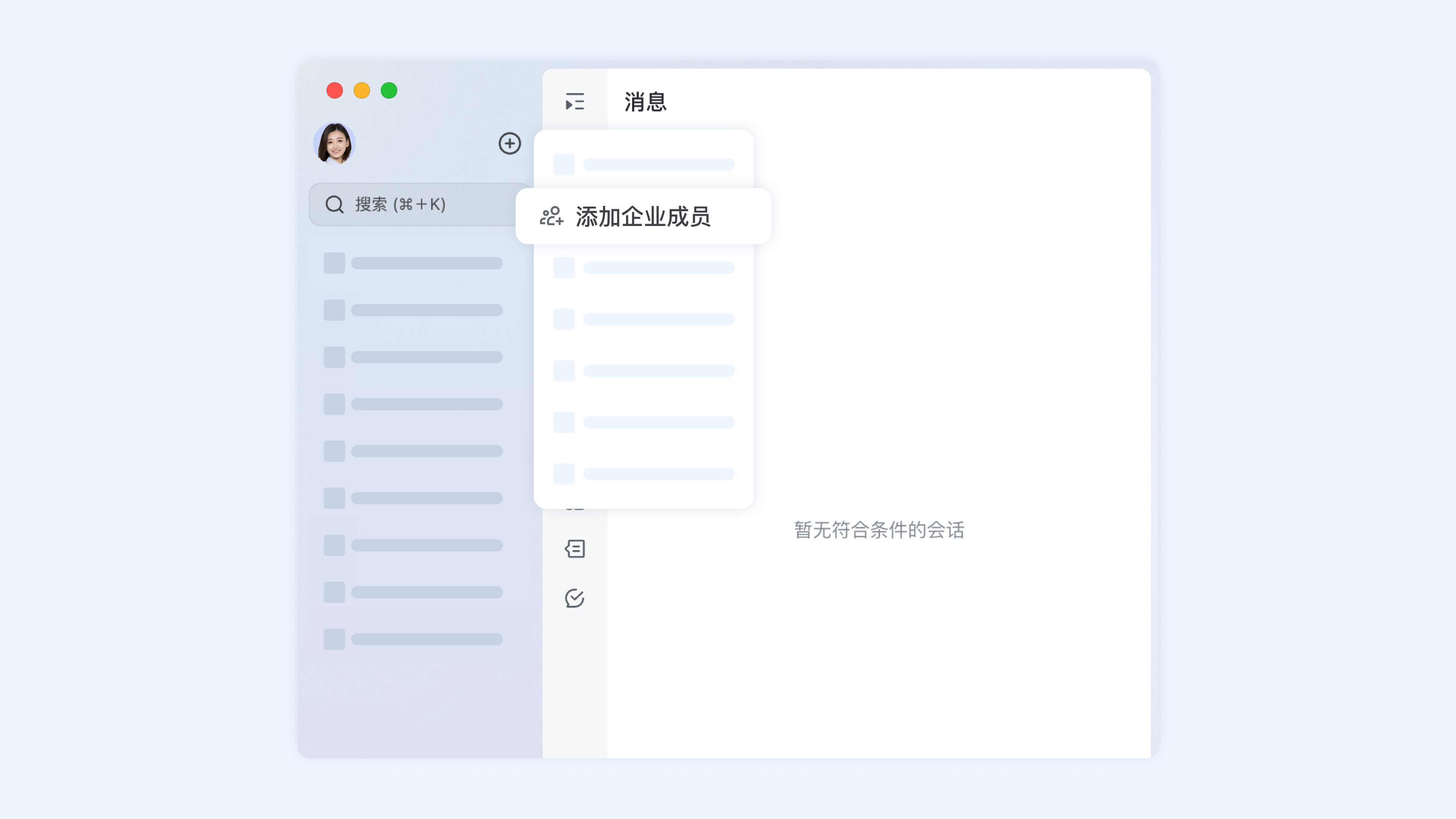Viewport: 1456px width, 819px height.
Task: Choose 添加企业成员 from the popup menu
Action: pyautogui.click(x=644, y=216)
